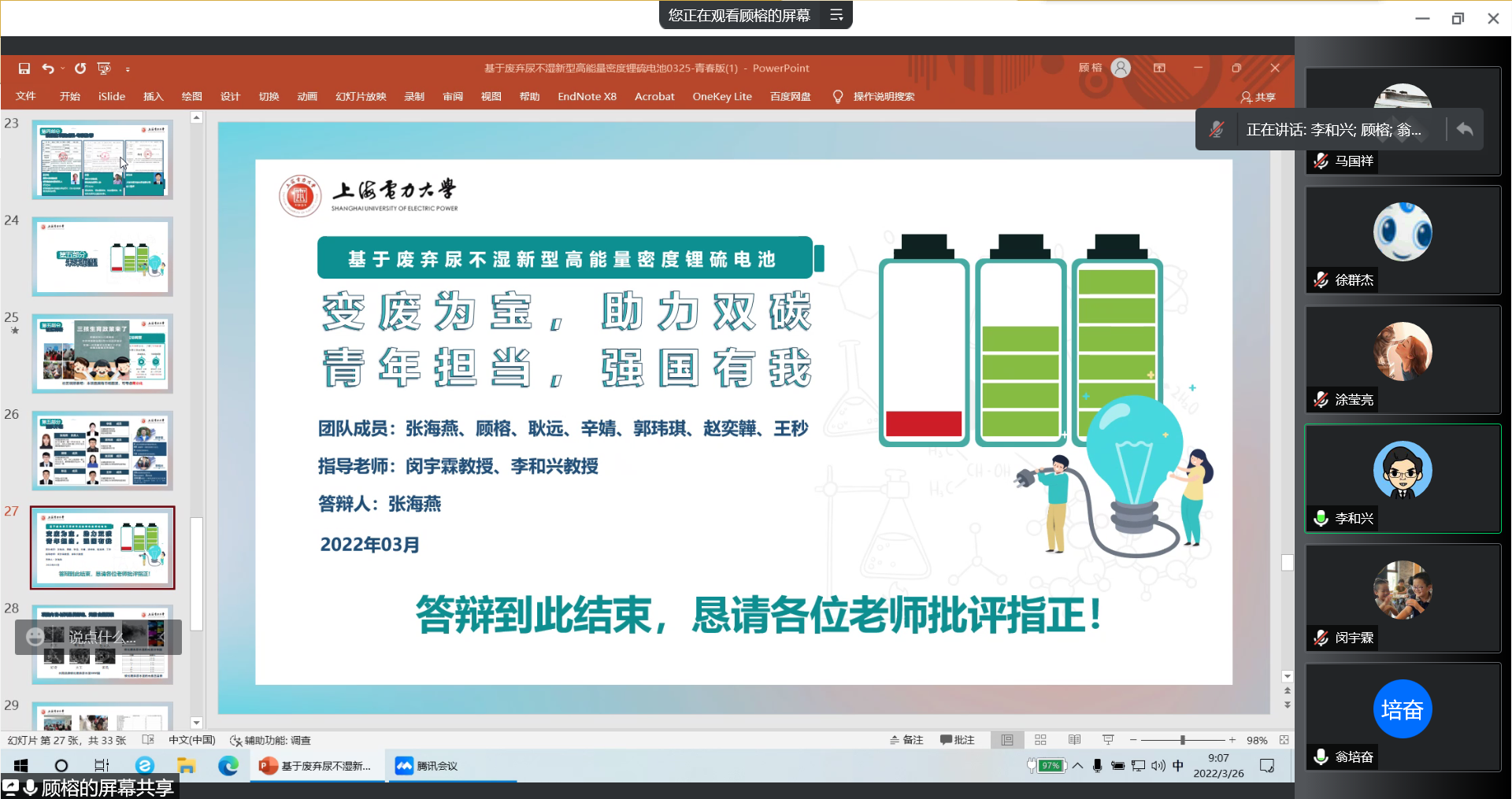The width and height of the screenshot is (1512, 799).
Task: Select the Slide Sorter view icon
Action: click(1040, 740)
